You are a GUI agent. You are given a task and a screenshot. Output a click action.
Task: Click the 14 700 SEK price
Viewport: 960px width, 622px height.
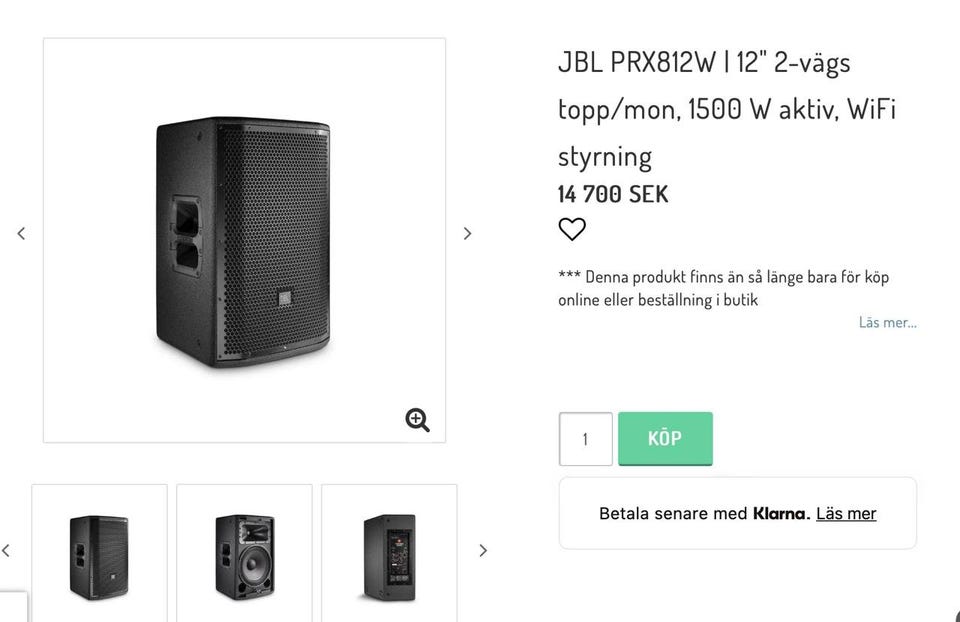click(x=613, y=194)
